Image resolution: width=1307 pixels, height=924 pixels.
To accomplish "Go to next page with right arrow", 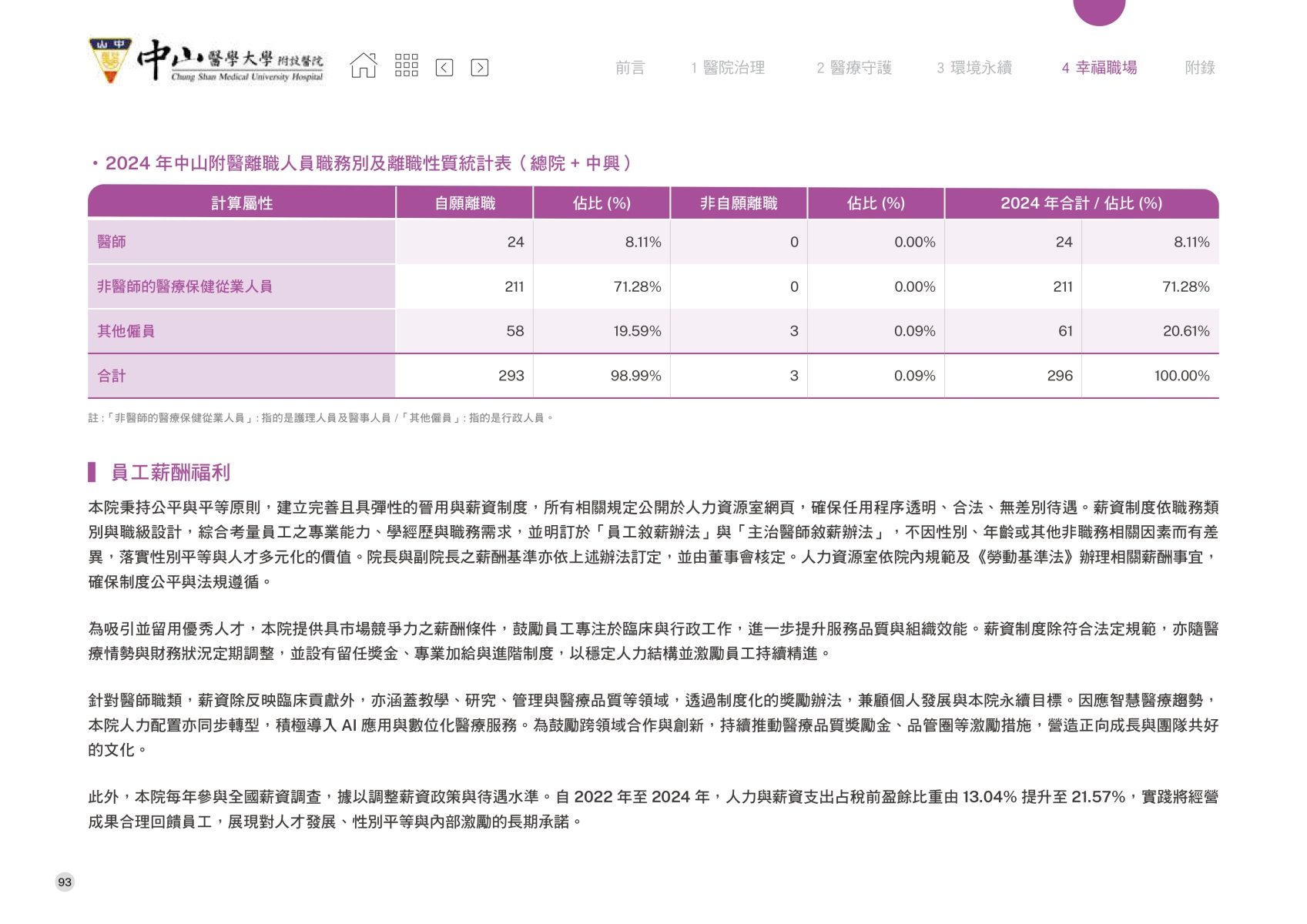I will pyautogui.click(x=479, y=68).
